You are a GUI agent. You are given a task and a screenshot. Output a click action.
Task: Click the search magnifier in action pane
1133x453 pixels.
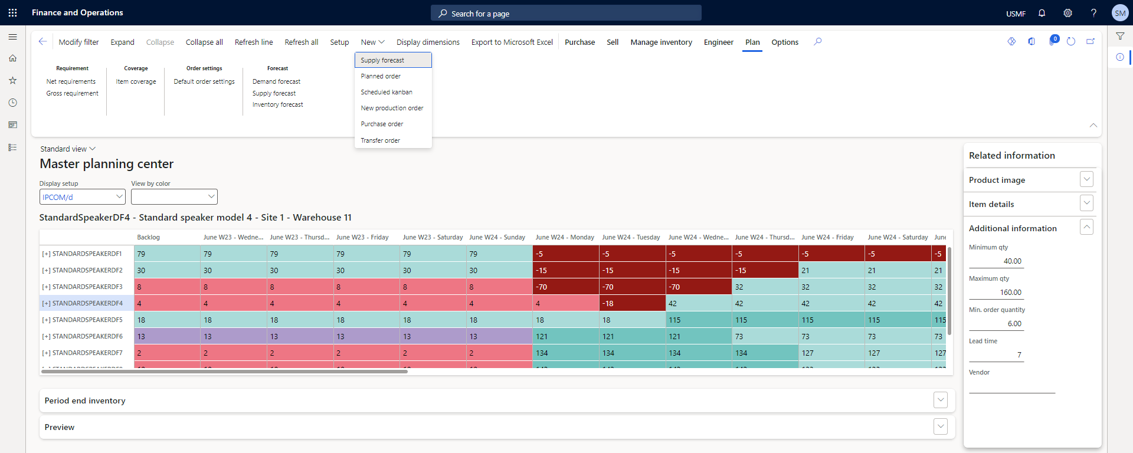818,42
